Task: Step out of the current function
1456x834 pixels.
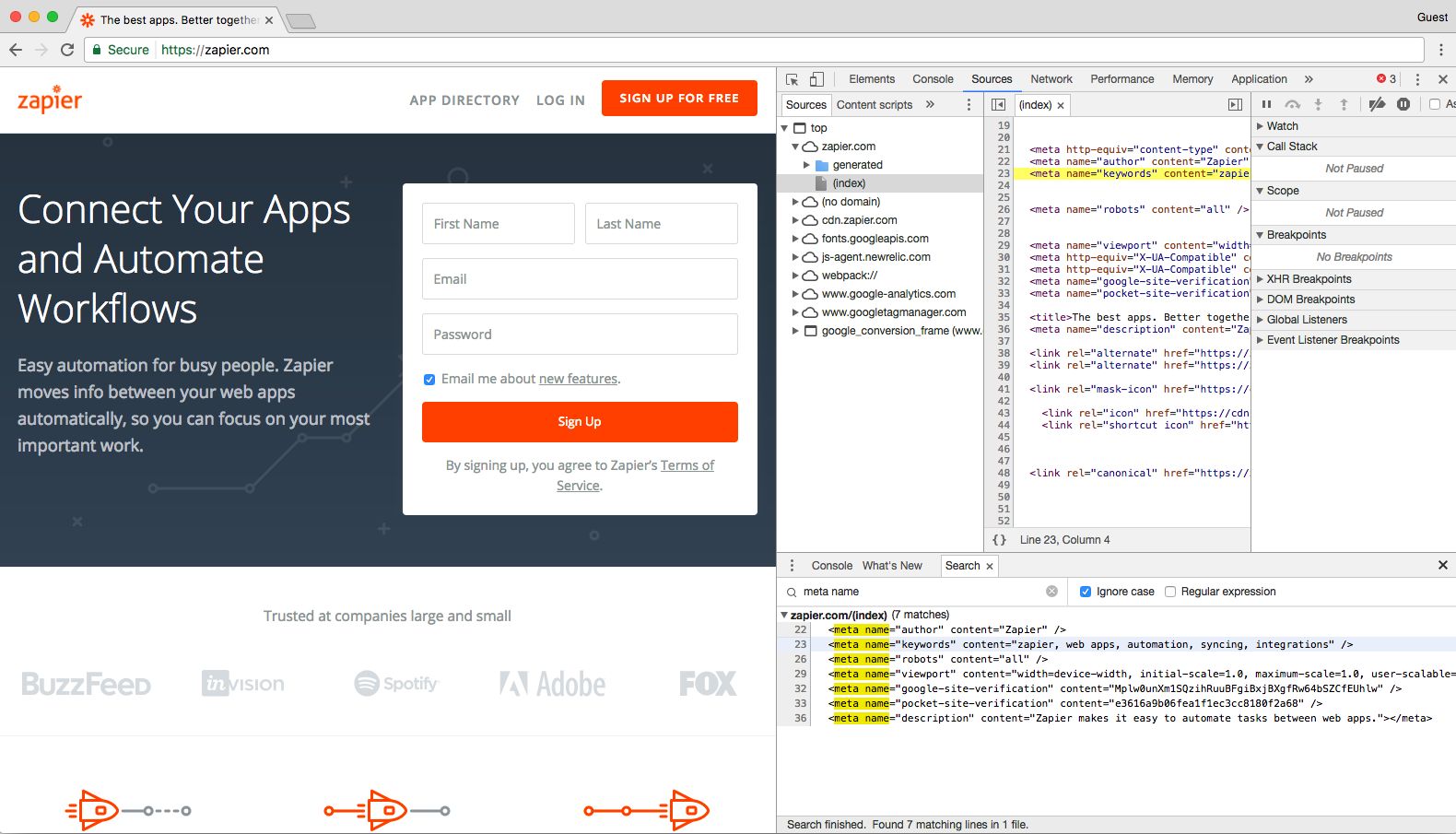Action: tap(1344, 104)
